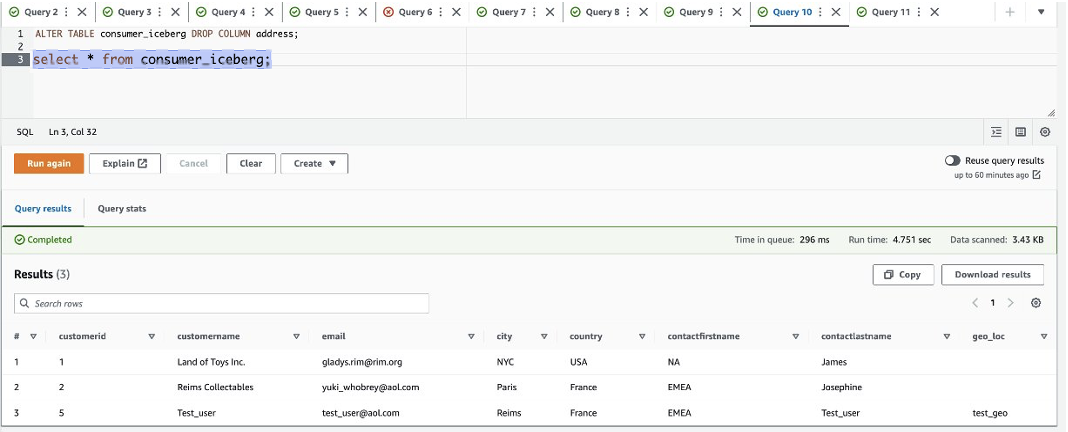Open the editor layout icon
This screenshot has height=432, width=1068.
click(1020, 132)
